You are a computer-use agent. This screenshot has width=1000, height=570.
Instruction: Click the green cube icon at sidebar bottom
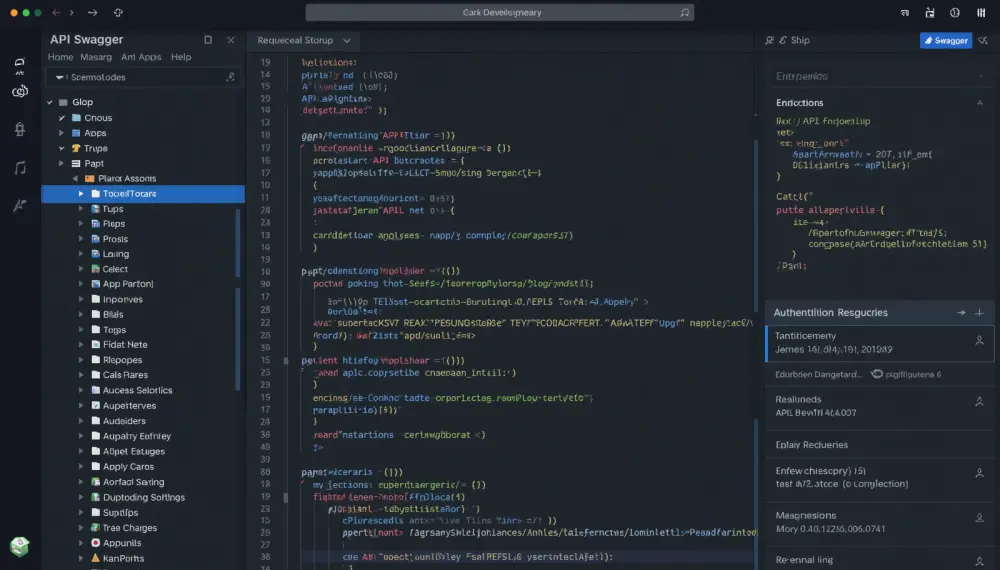19,546
